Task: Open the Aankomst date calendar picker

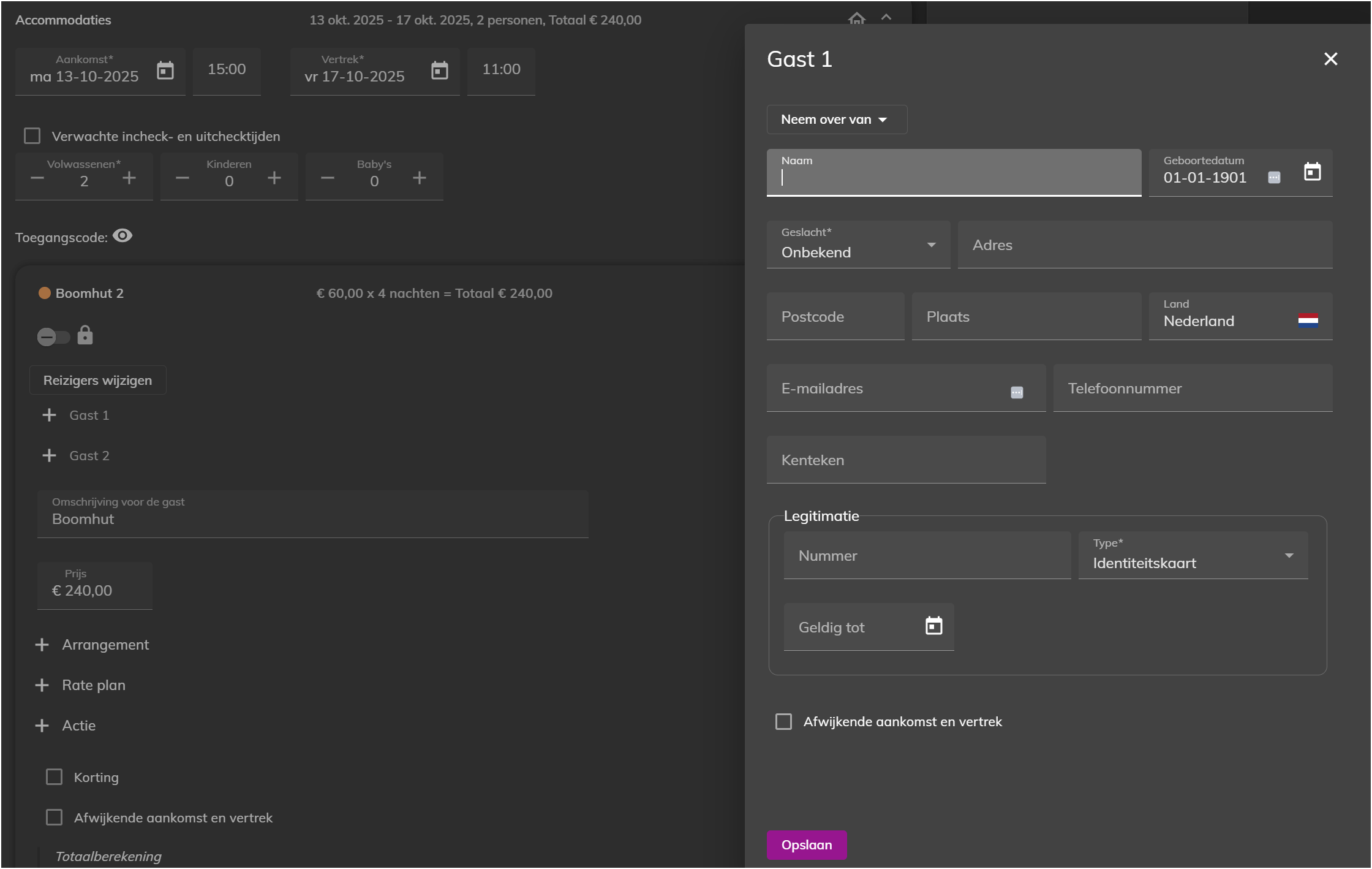Action: tap(165, 70)
